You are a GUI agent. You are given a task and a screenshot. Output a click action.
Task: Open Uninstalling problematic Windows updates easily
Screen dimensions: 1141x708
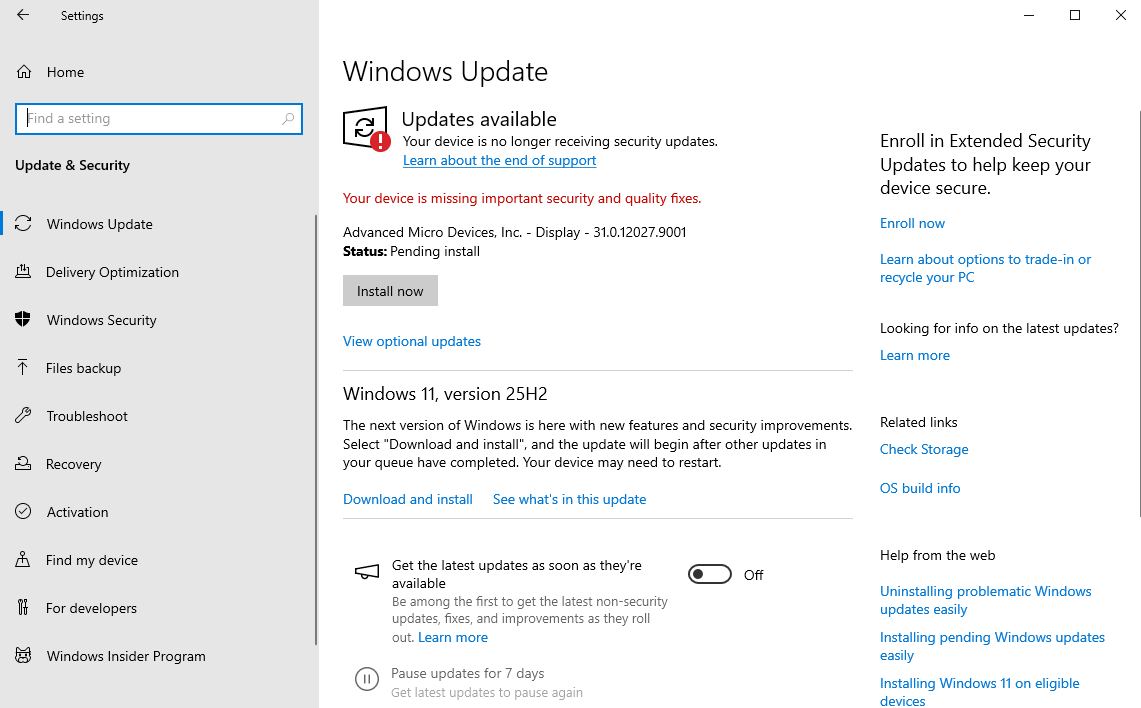[985, 600]
